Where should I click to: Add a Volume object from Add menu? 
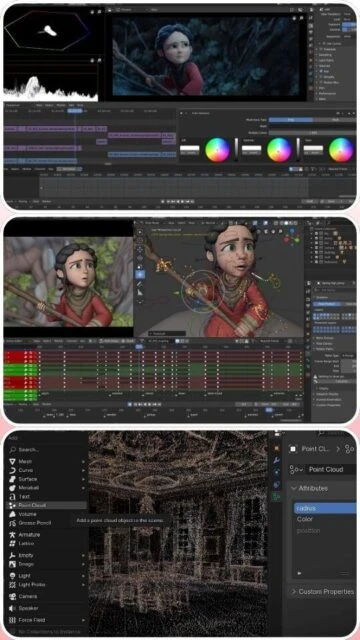coord(47,514)
